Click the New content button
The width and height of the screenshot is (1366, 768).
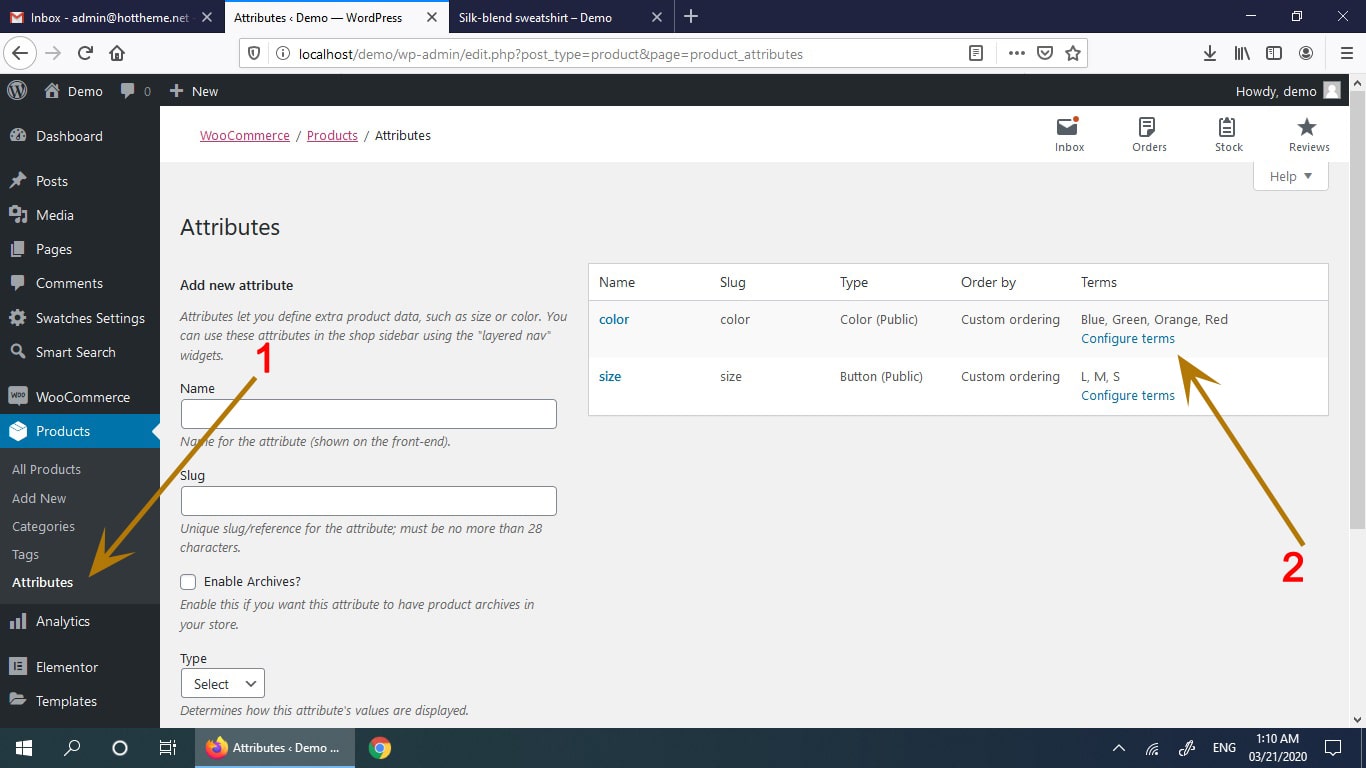(194, 91)
